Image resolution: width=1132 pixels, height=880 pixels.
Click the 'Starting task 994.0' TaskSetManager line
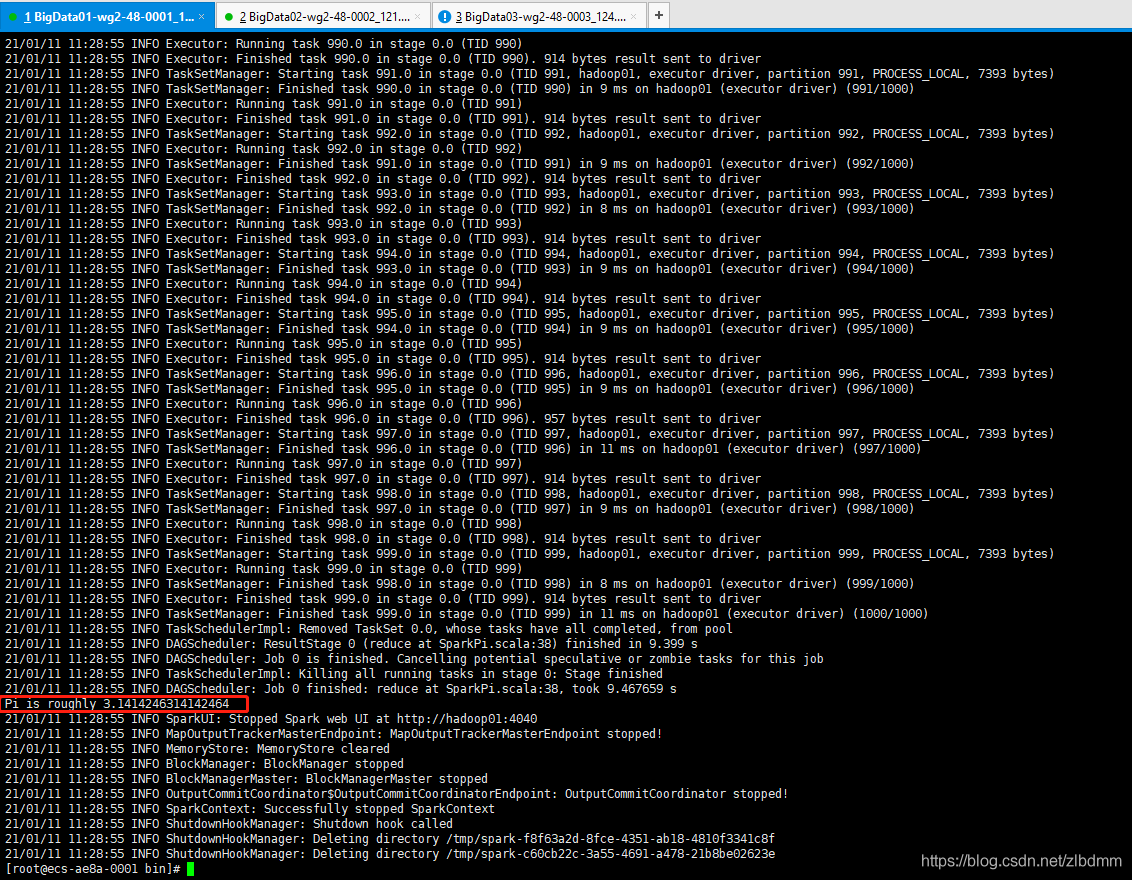point(529,253)
